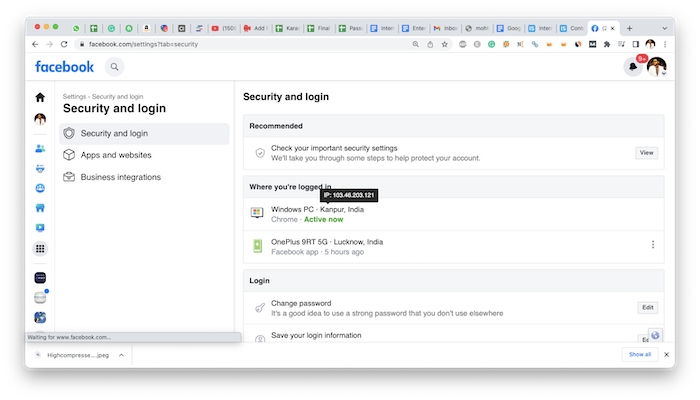The image size is (700, 400).
Task: Open options for OnePlus 9RT 5G session
Action: (x=653, y=245)
